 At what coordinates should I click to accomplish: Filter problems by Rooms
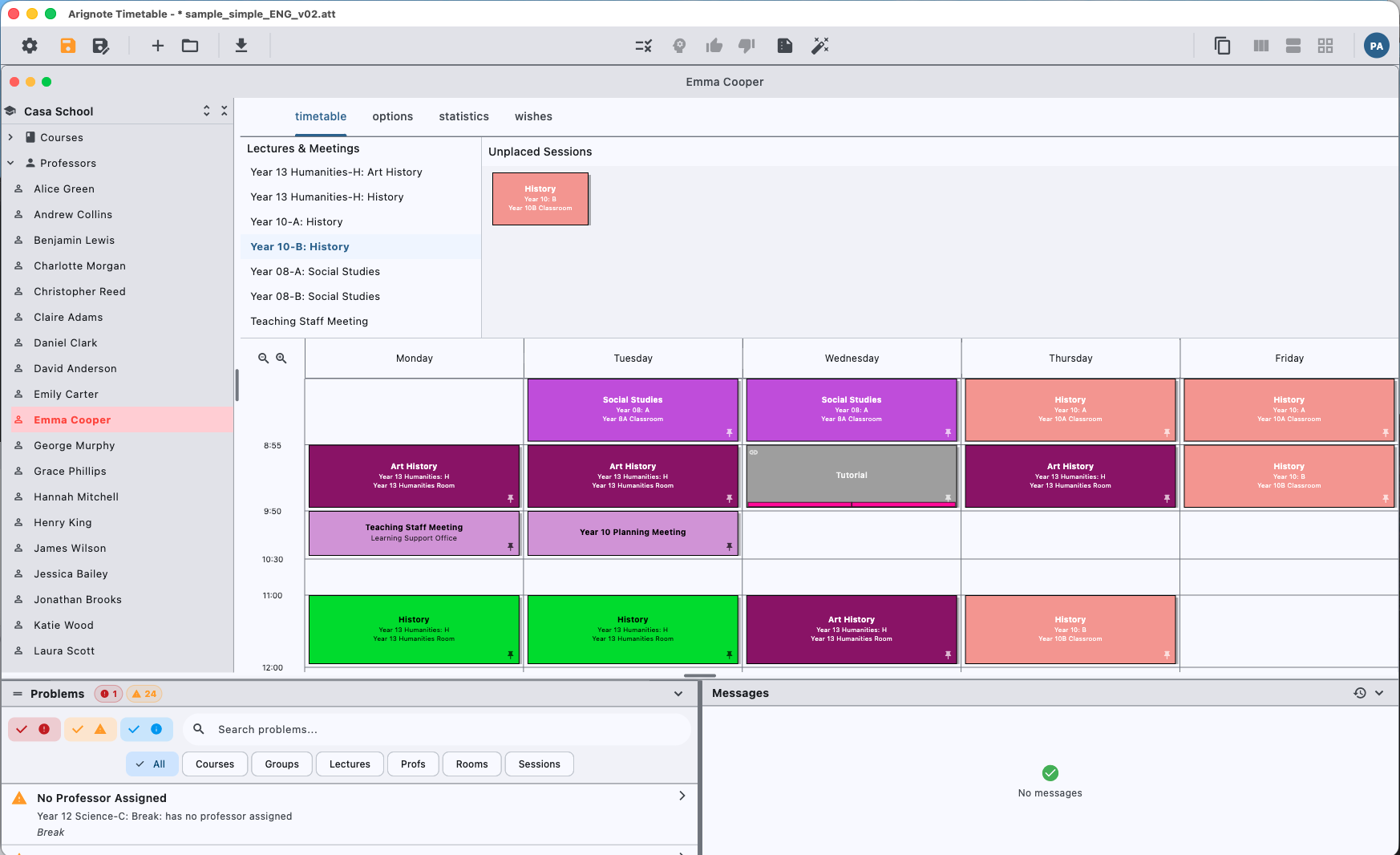click(x=471, y=764)
